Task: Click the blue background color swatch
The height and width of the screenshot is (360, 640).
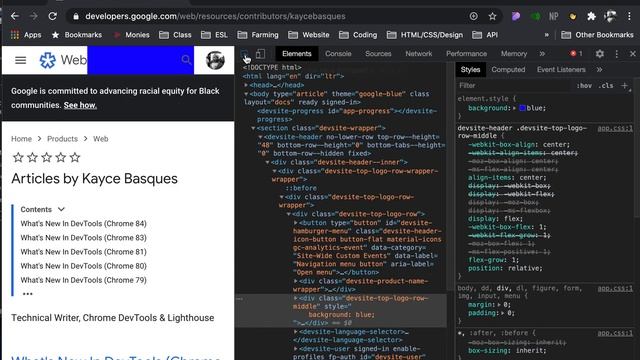Action: [x=522, y=108]
